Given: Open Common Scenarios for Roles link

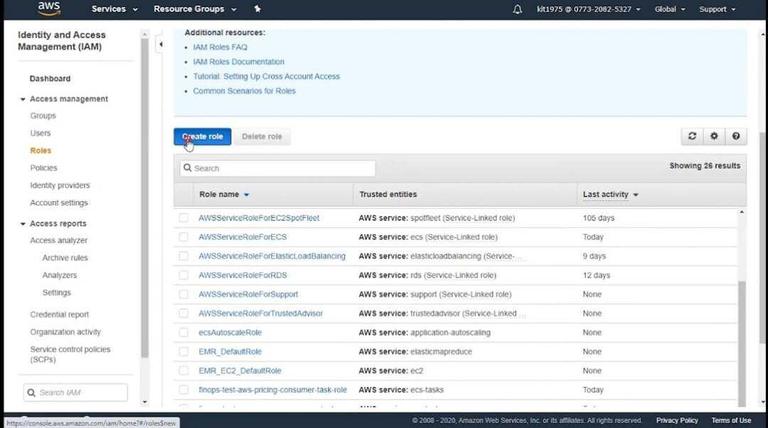Looking at the screenshot, I should (244, 91).
